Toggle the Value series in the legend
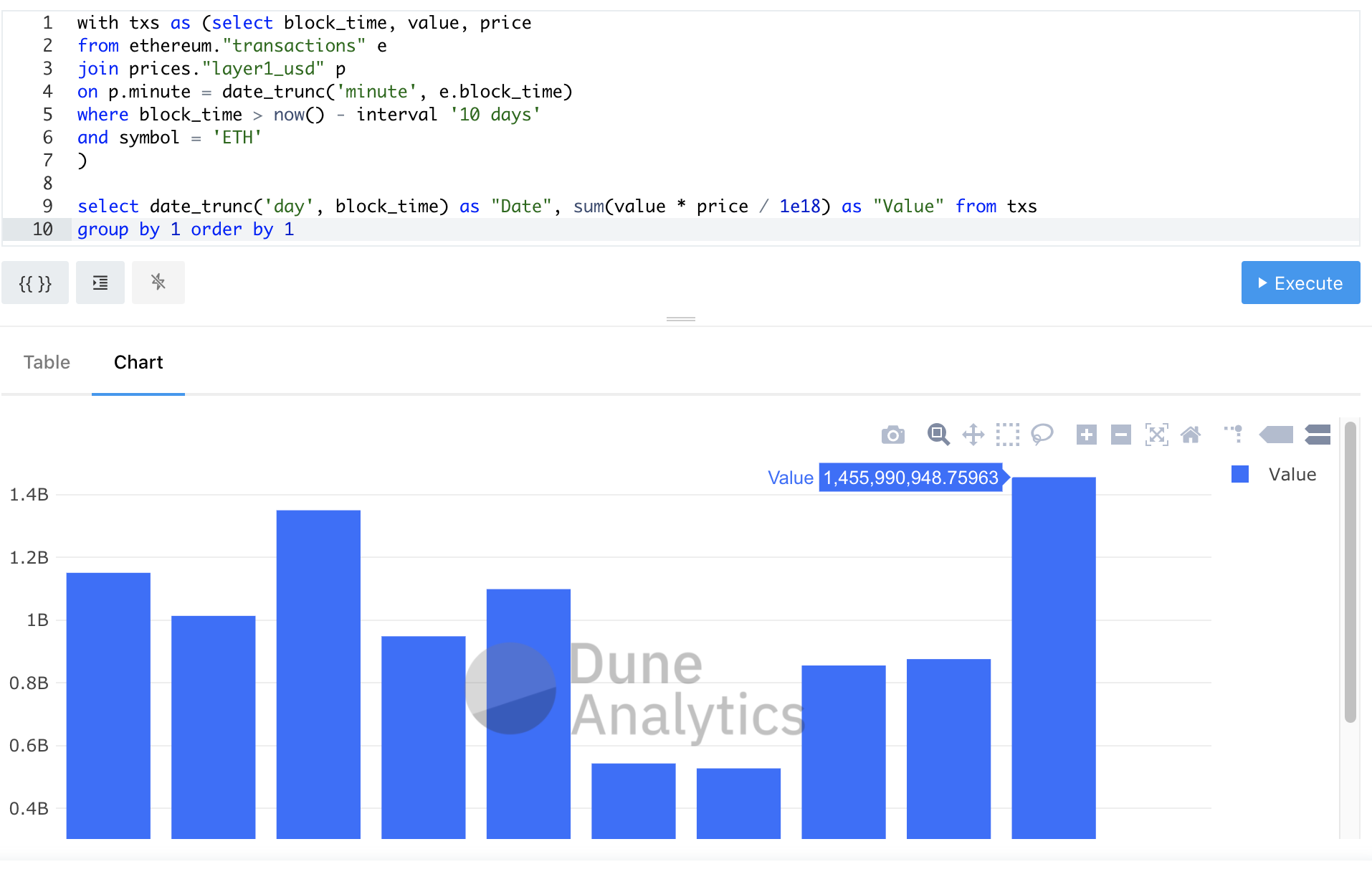 point(1274,474)
